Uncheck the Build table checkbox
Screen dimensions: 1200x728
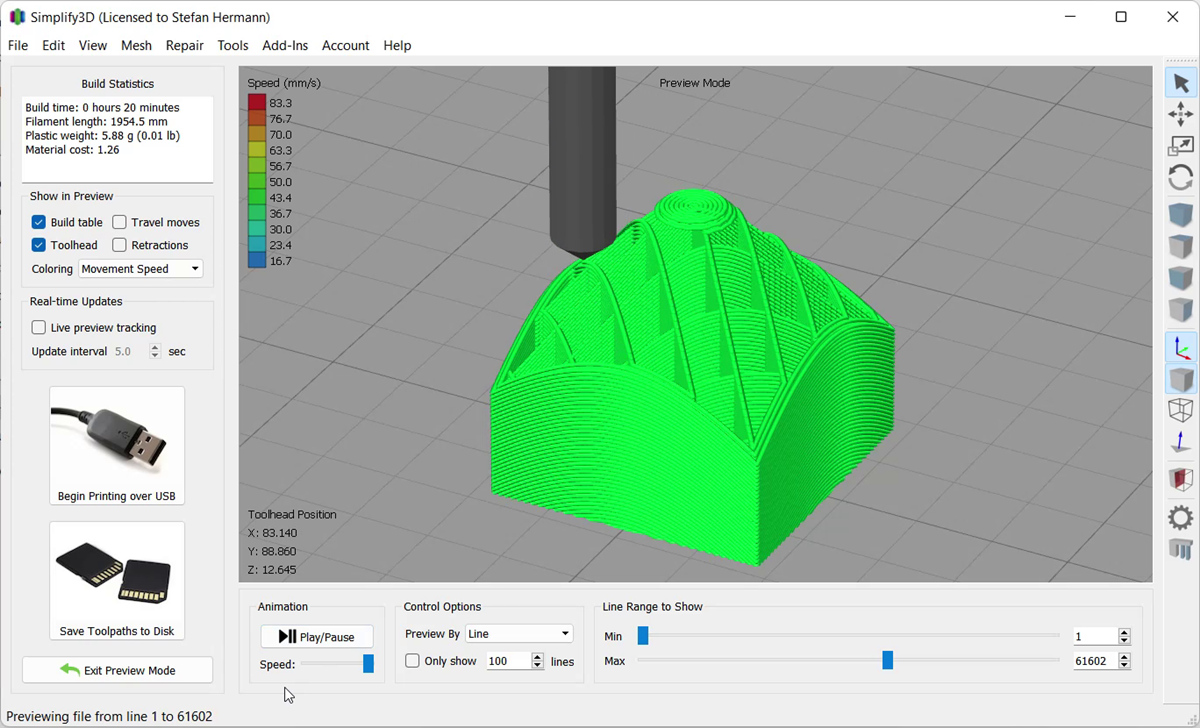pyautogui.click(x=39, y=222)
